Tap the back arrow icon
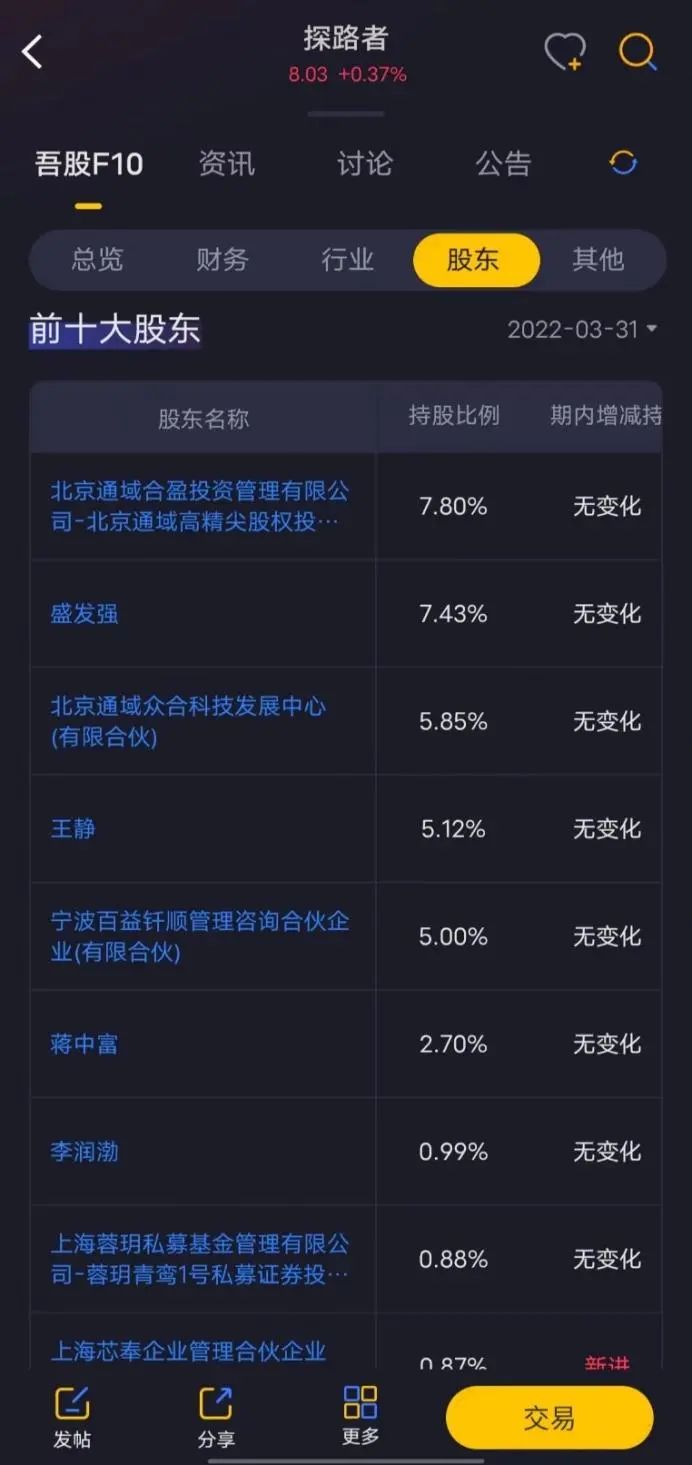Viewport: 692px width, 1465px height. (33, 52)
